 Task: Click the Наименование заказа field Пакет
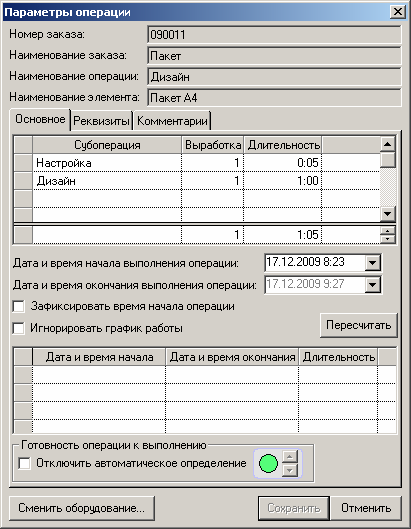coord(274,56)
